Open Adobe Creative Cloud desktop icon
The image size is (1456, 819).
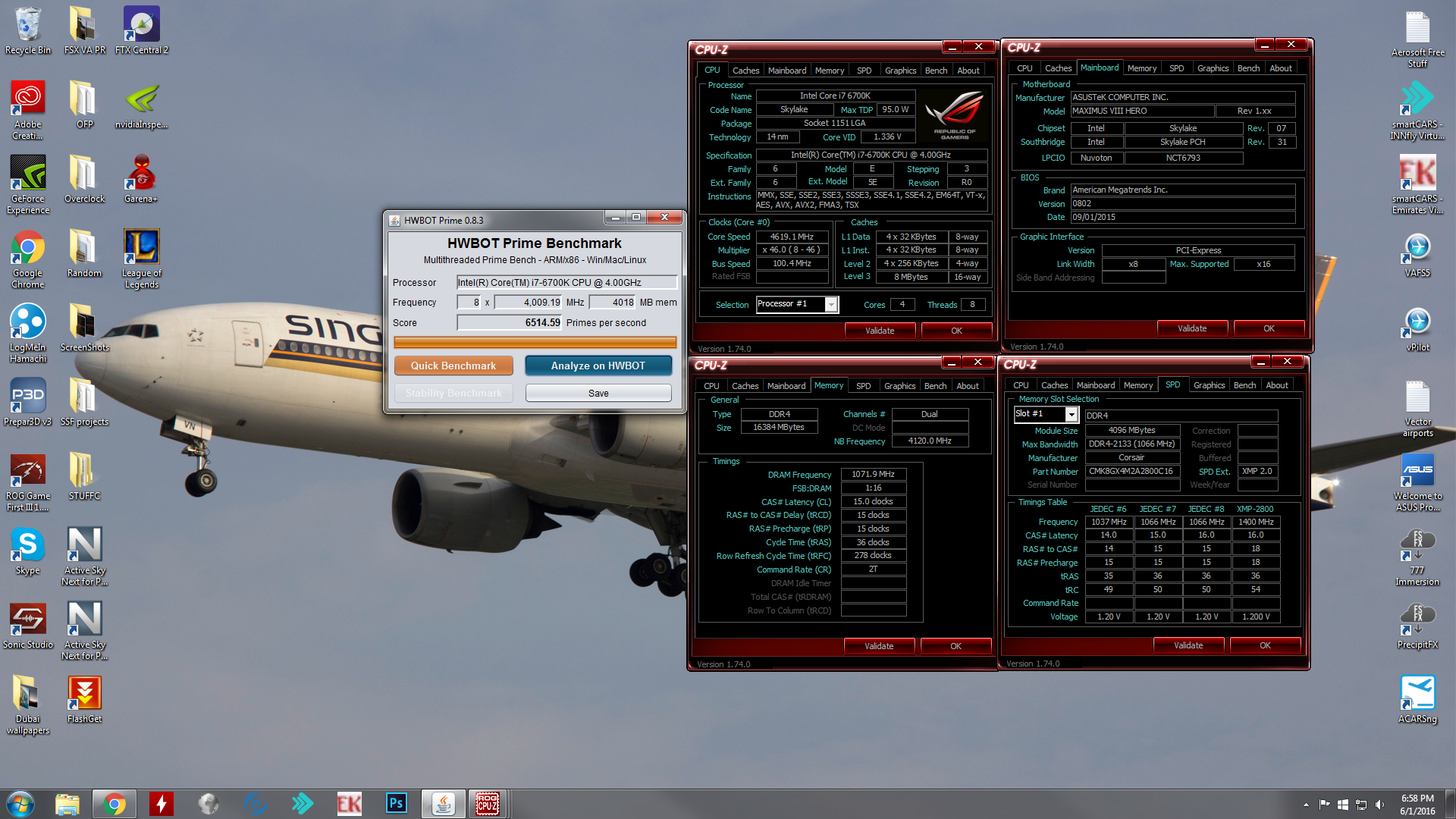click(x=28, y=110)
